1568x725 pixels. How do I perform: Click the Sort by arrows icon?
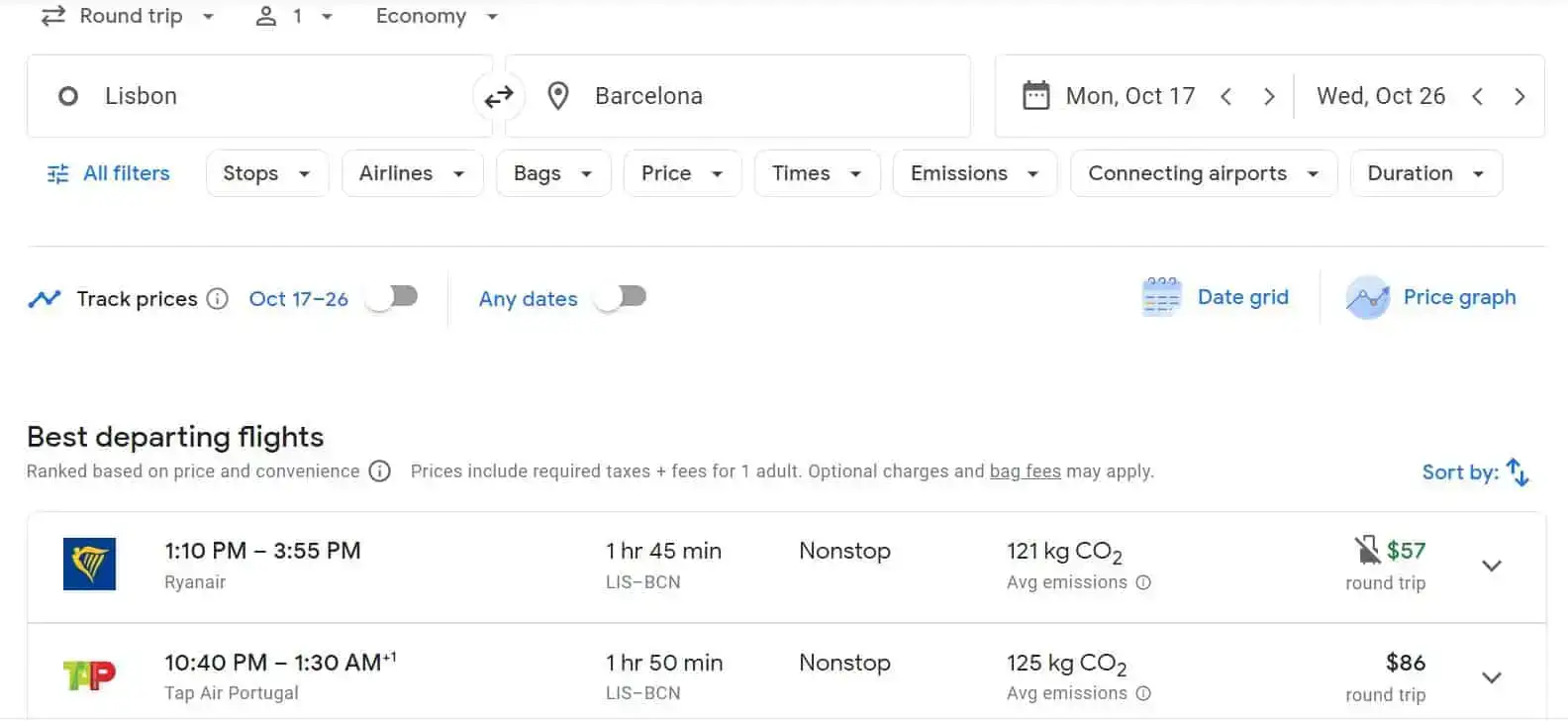click(x=1518, y=472)
